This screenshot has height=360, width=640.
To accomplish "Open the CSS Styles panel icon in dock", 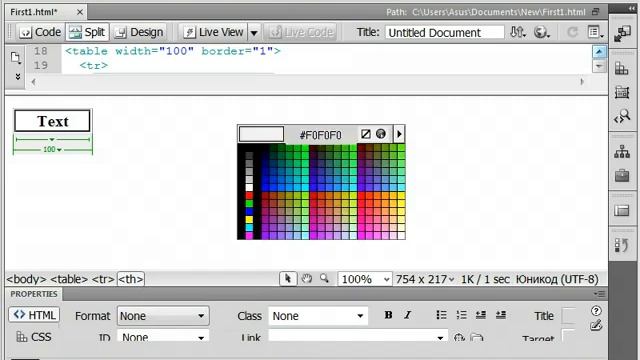I will 622,69.
